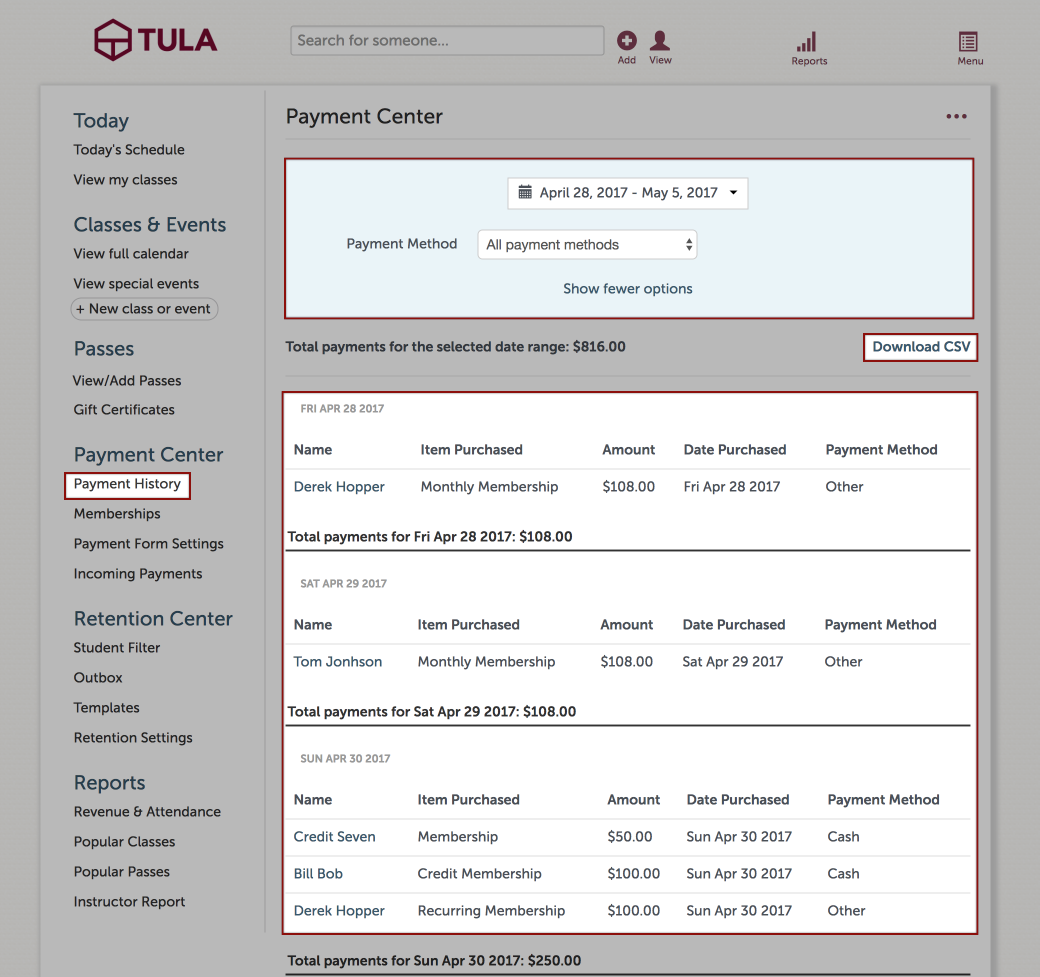Click Total payments for Sat Apr 29
The height and width of the screenshot is (977, 1040).
pyautogui.click(x=432, y=712)
